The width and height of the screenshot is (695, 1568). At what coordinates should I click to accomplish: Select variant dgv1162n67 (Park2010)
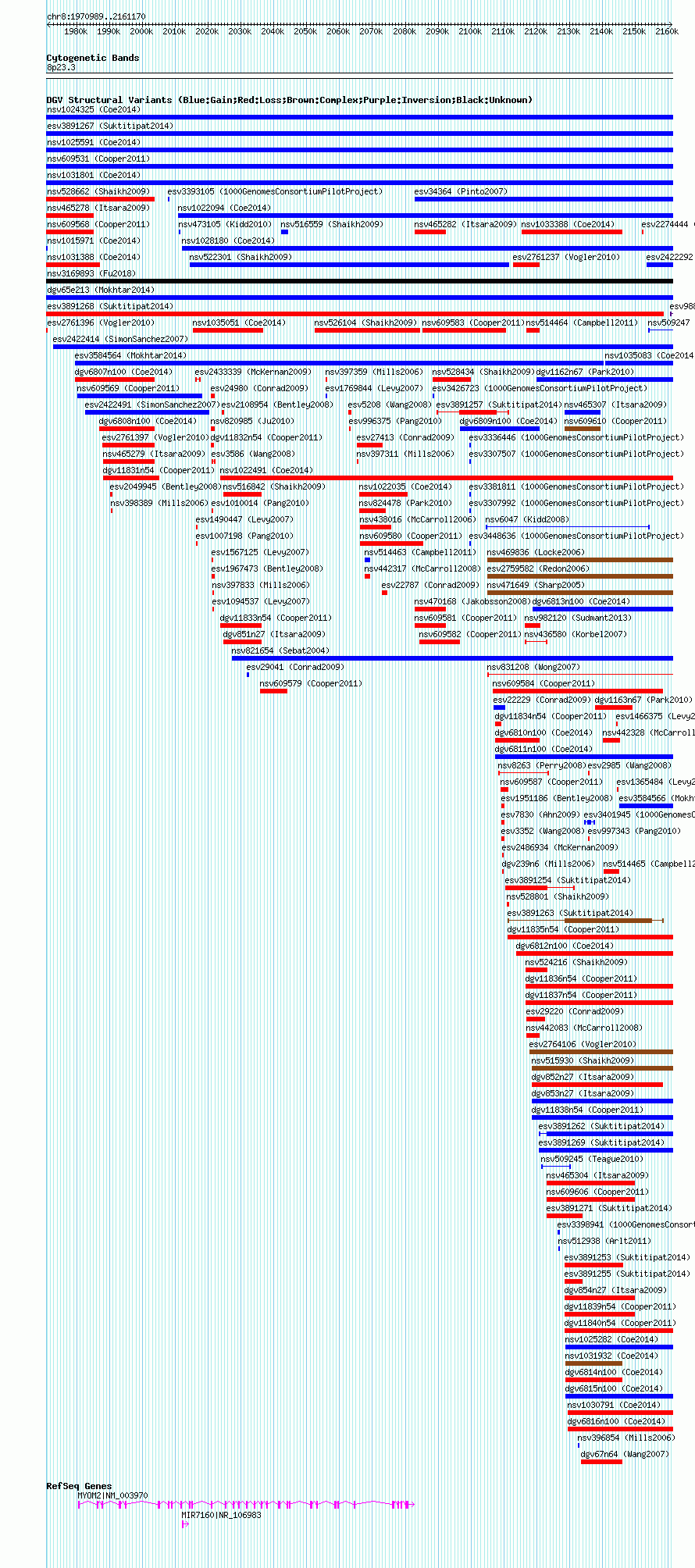(586, 372)
